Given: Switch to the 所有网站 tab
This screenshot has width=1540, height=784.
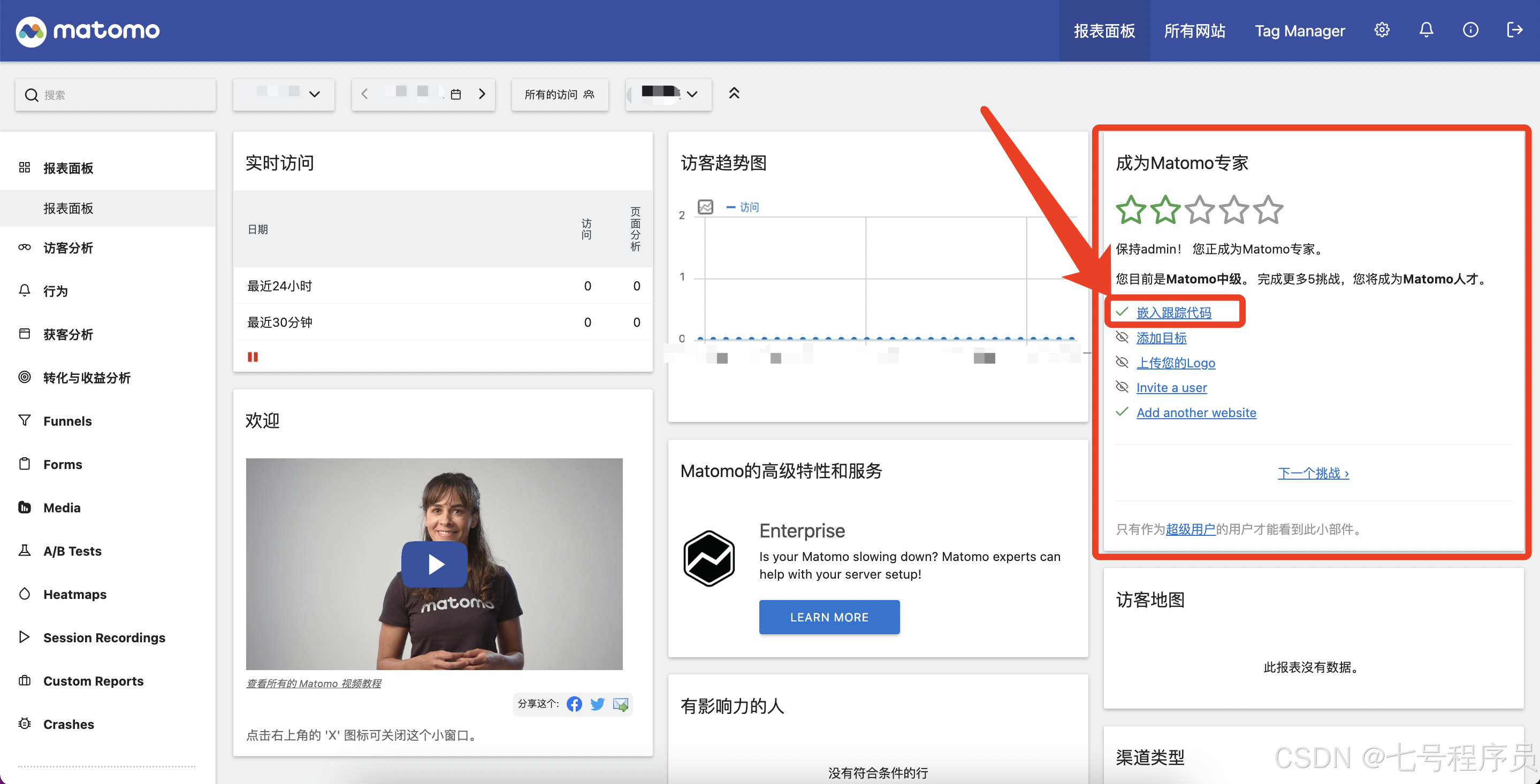Looking at the screenshot, I should pyautogui.click(x=1194, y=31).
